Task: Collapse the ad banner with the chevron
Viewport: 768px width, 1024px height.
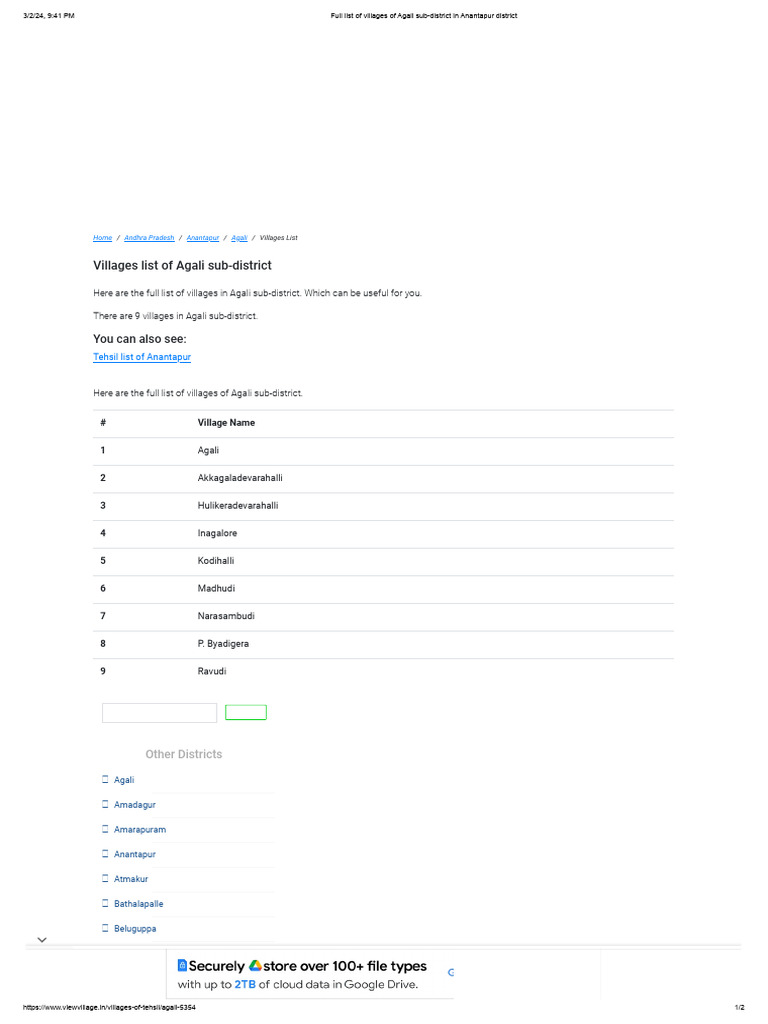Action: tap(42, 940)
